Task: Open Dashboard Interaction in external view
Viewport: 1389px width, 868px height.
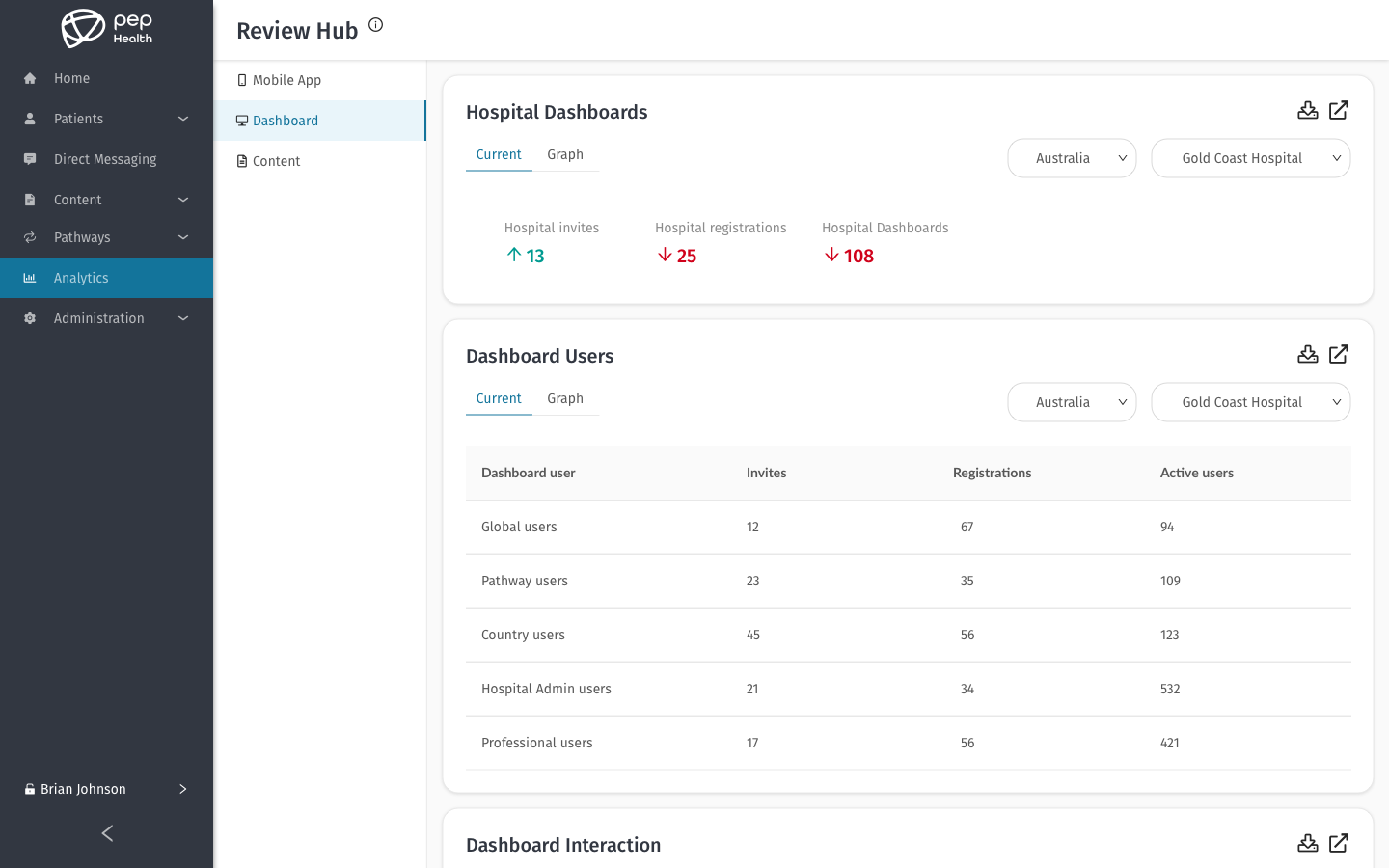Action: (1339, 843)
